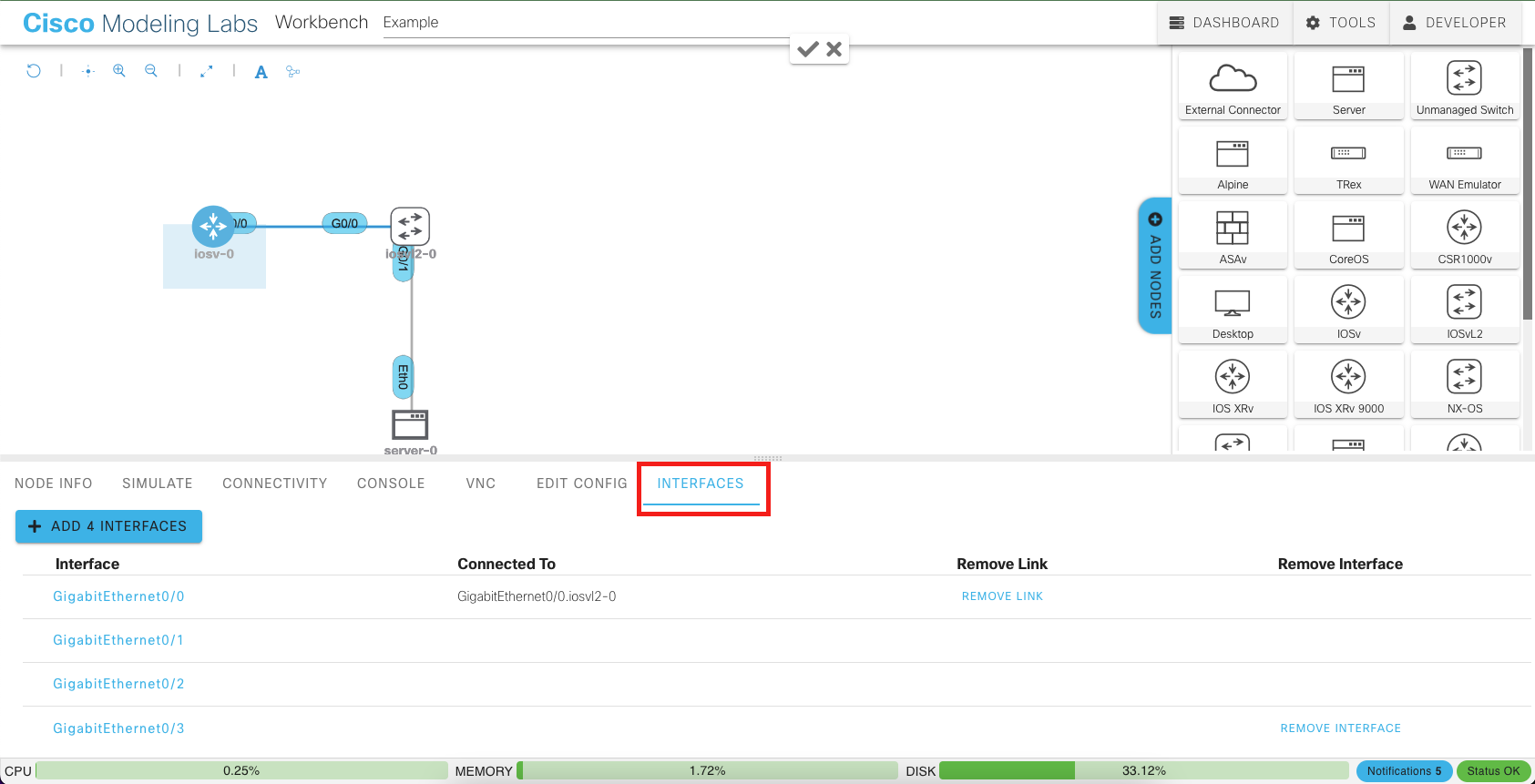
Task: Add an IOSv router node
Action: (x=1348, y=310)
